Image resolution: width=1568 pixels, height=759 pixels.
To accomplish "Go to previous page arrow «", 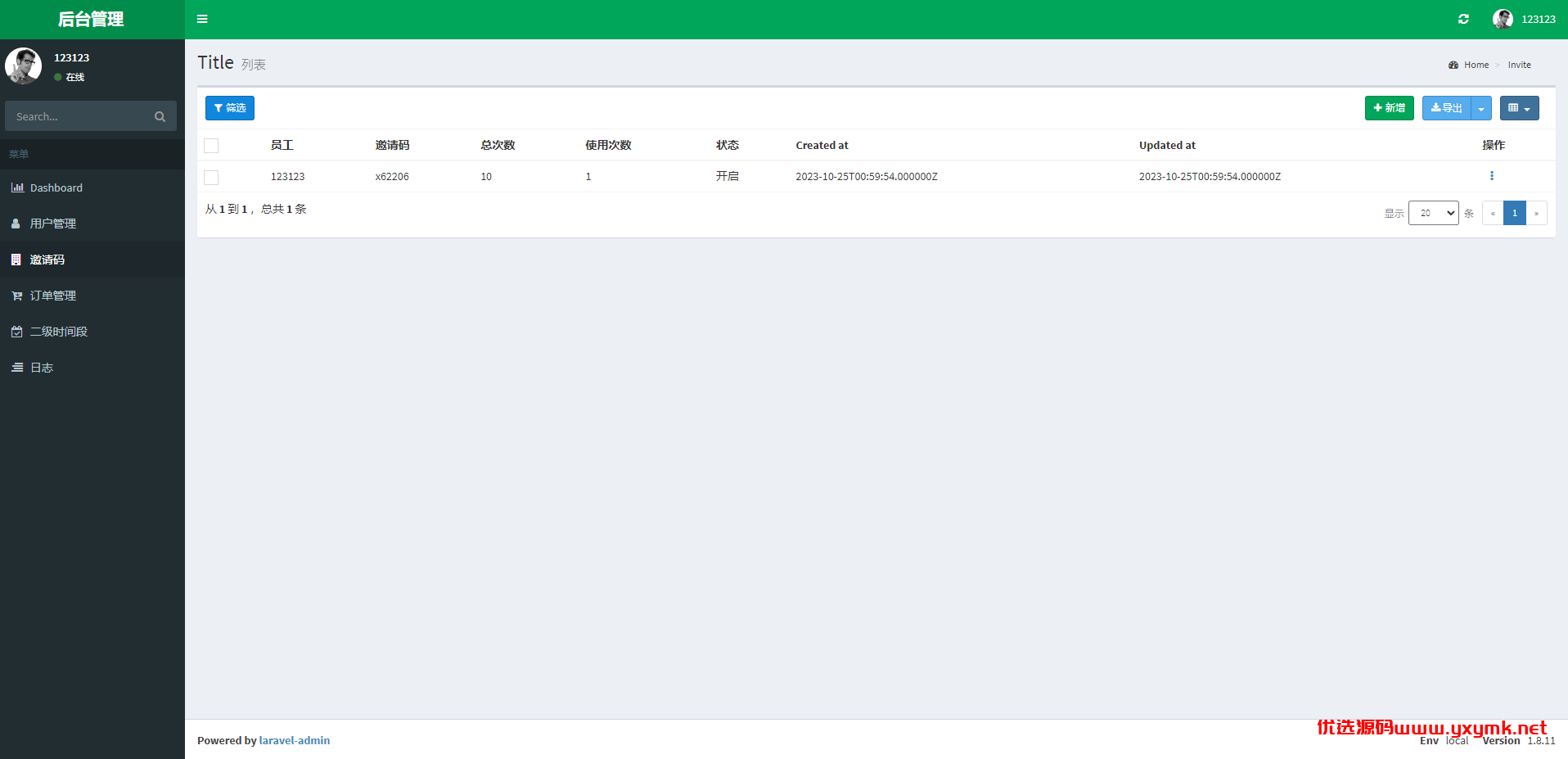I will 1493,213.
